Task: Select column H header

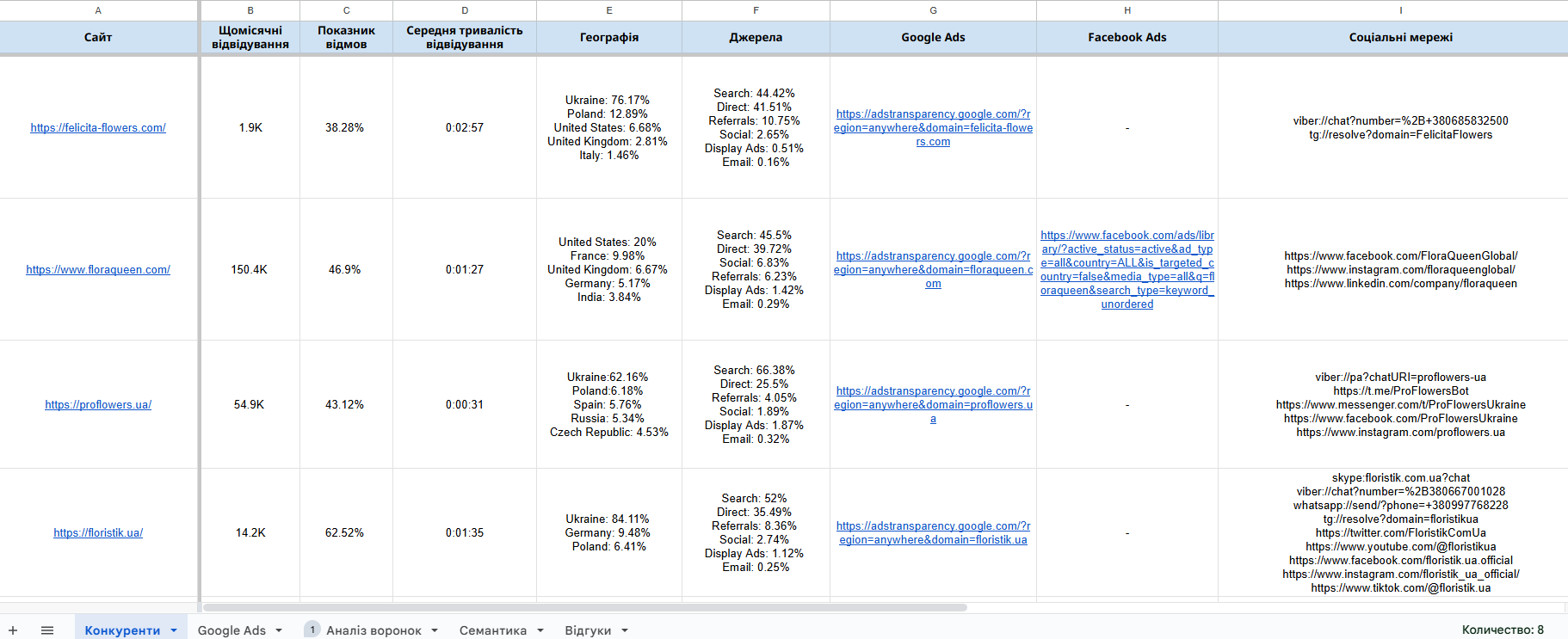Action: (1127, 10)
